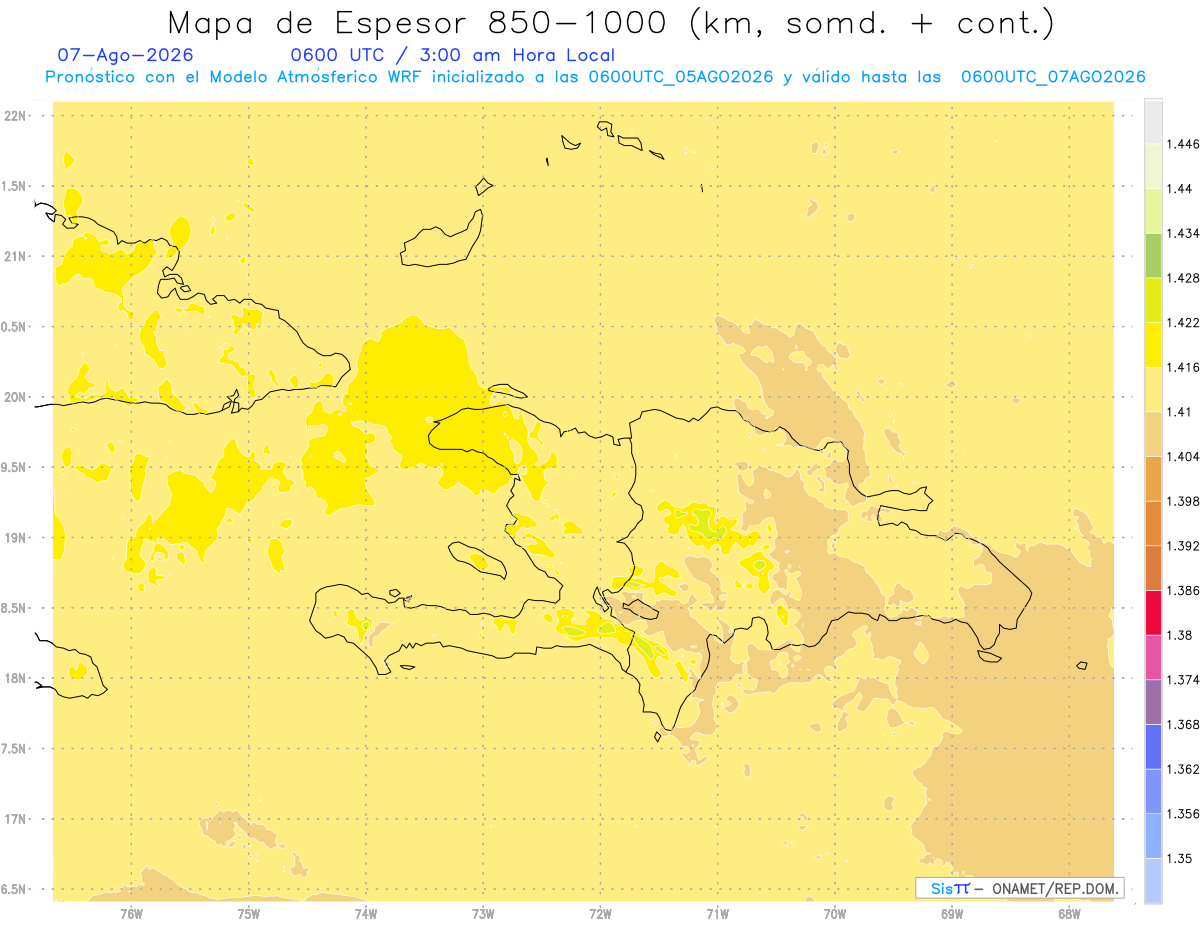This screenshot has width=1200, height=927.
Task: Click the longitude label "76W"
Action: tap(131, 914)
